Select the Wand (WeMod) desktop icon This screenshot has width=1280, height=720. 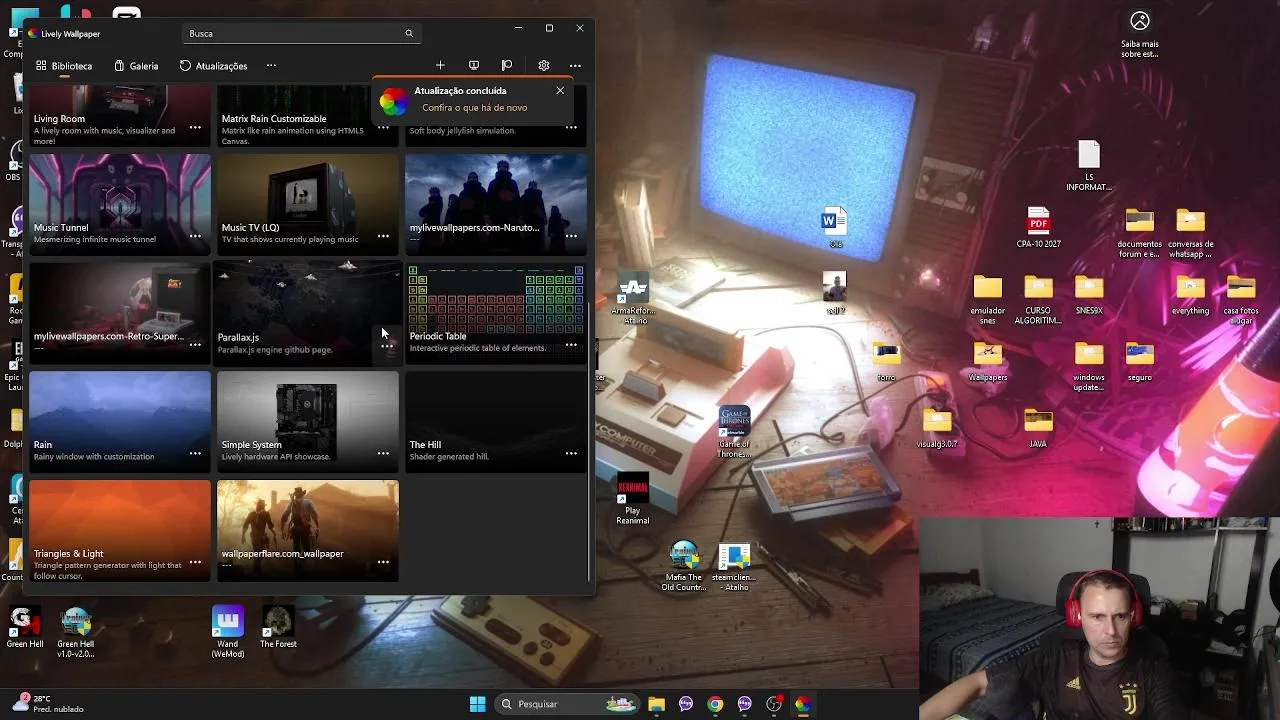click(x=228, y=632)
